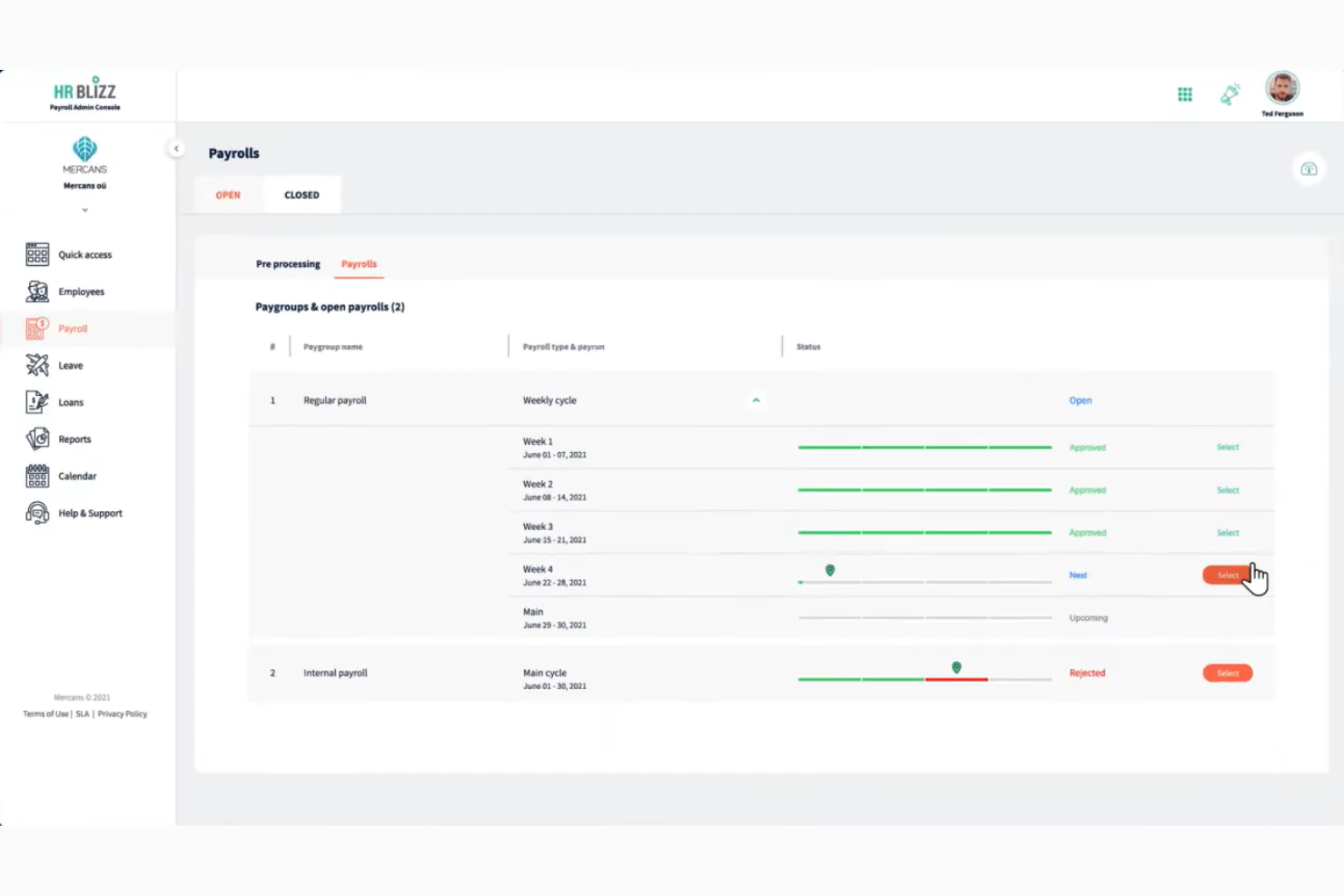
Task: Open Ted Ferguson profile avatar
Action: tap(1282, 89)
